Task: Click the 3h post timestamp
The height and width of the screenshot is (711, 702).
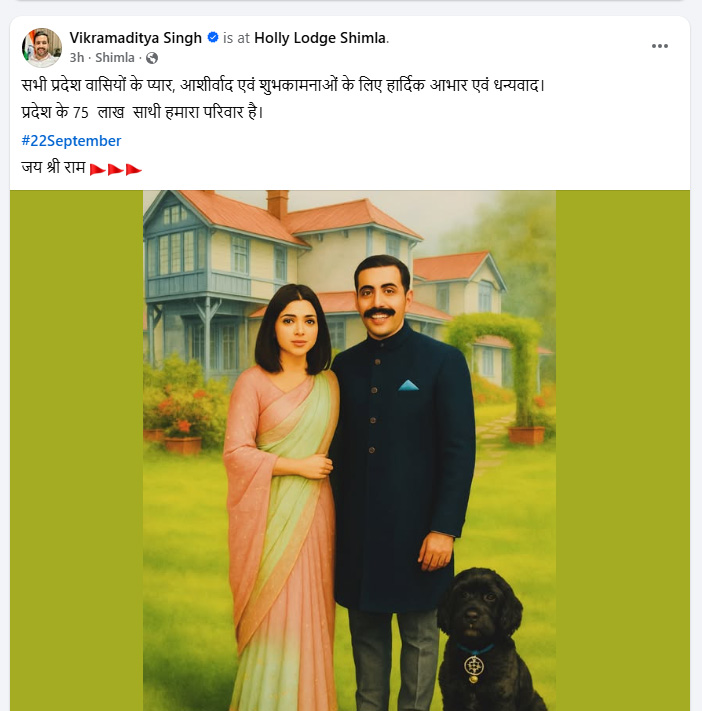Action: click(77, 58)
